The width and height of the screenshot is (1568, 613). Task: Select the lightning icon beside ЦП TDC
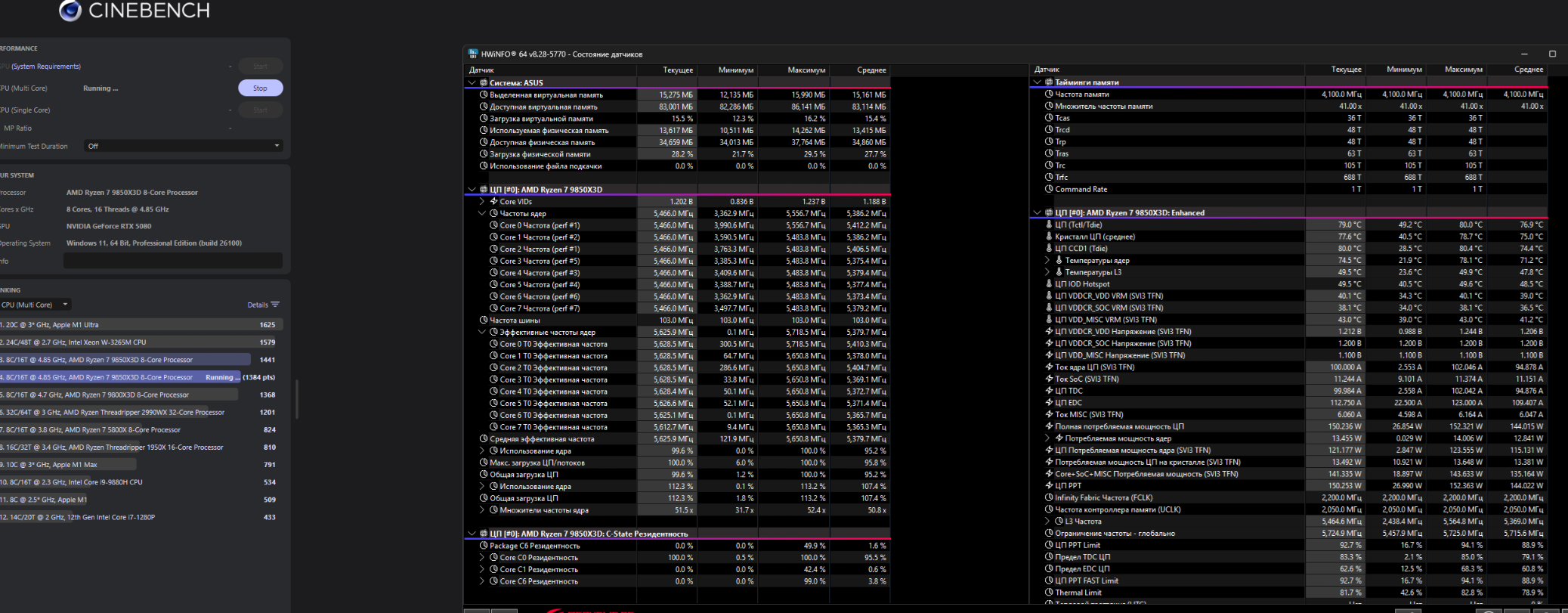[1049, 391]
